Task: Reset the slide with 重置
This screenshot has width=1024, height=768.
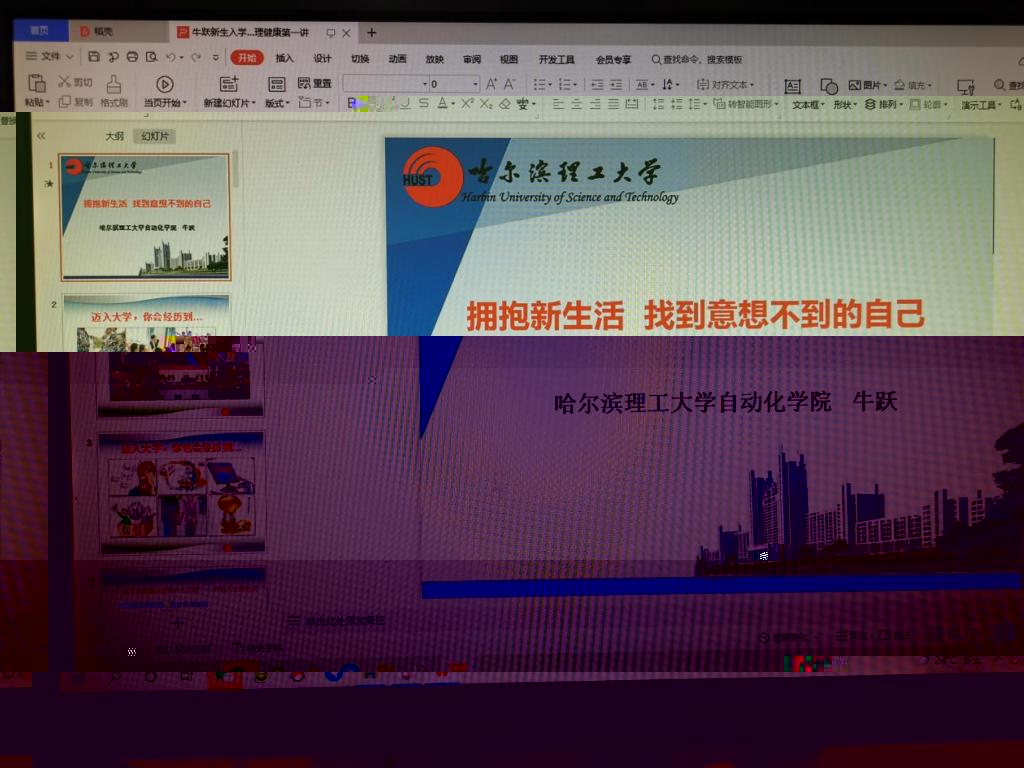Action: point(315,83)
